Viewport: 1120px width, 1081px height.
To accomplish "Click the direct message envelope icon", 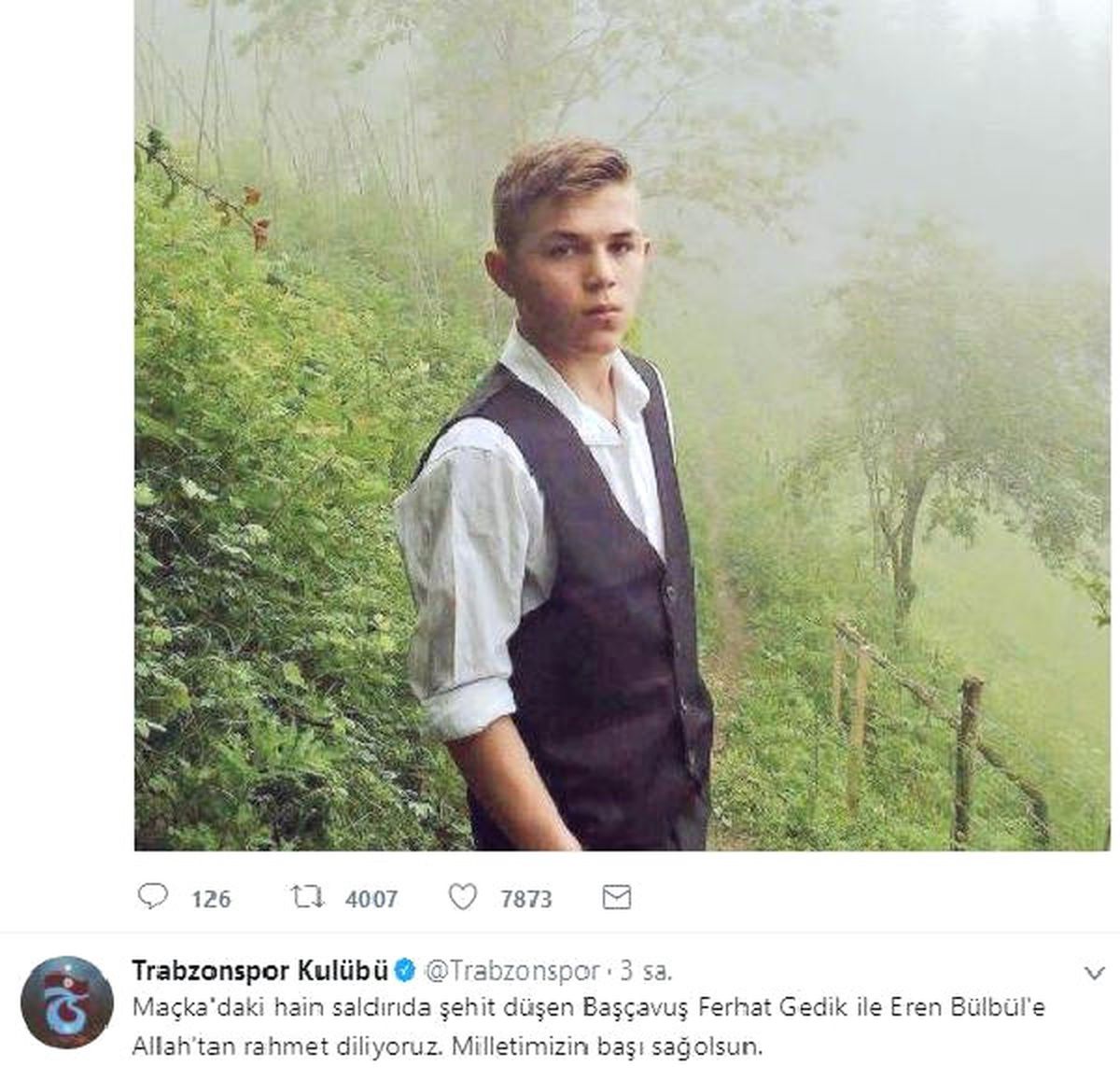I will pyautogui.click(x=618, y=897).
